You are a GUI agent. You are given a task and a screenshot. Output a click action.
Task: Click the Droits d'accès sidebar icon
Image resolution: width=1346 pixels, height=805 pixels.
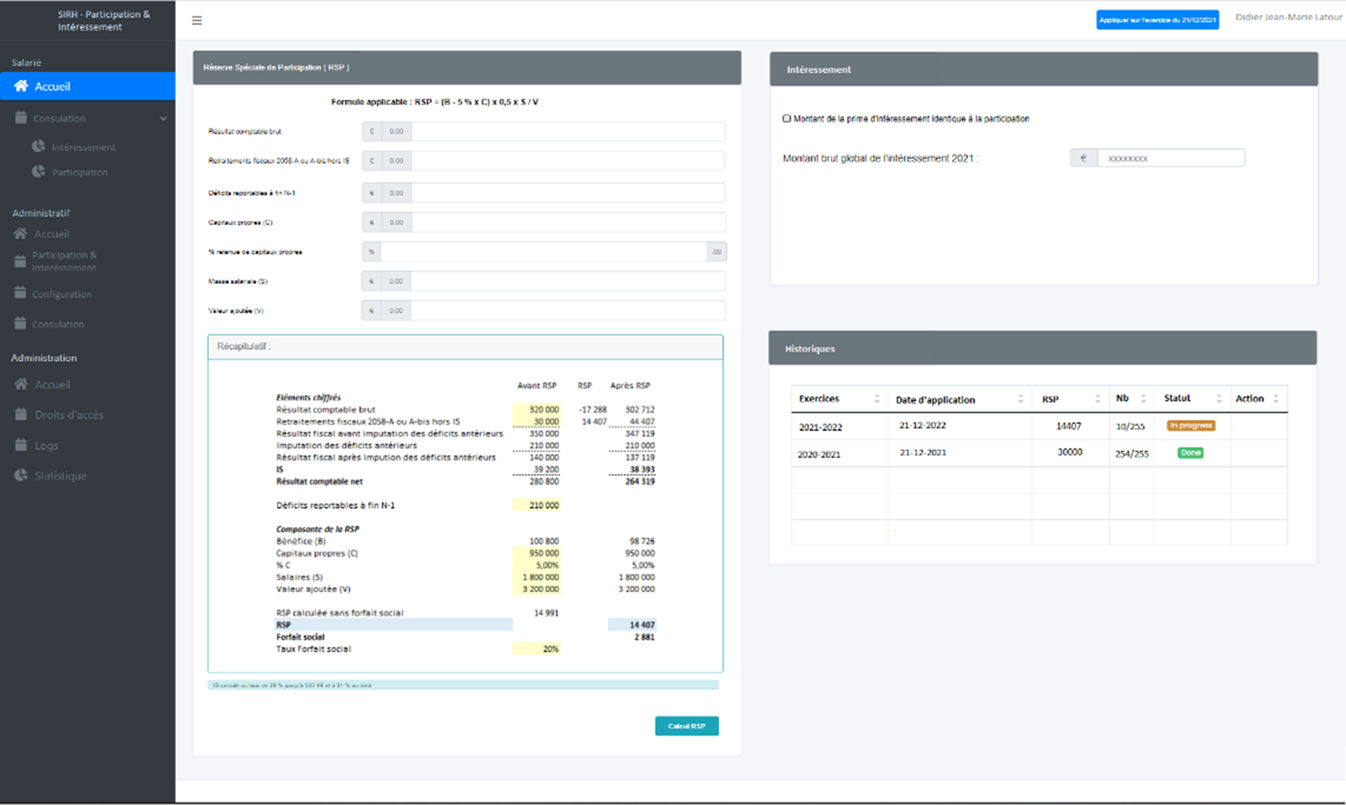(21, 415)
